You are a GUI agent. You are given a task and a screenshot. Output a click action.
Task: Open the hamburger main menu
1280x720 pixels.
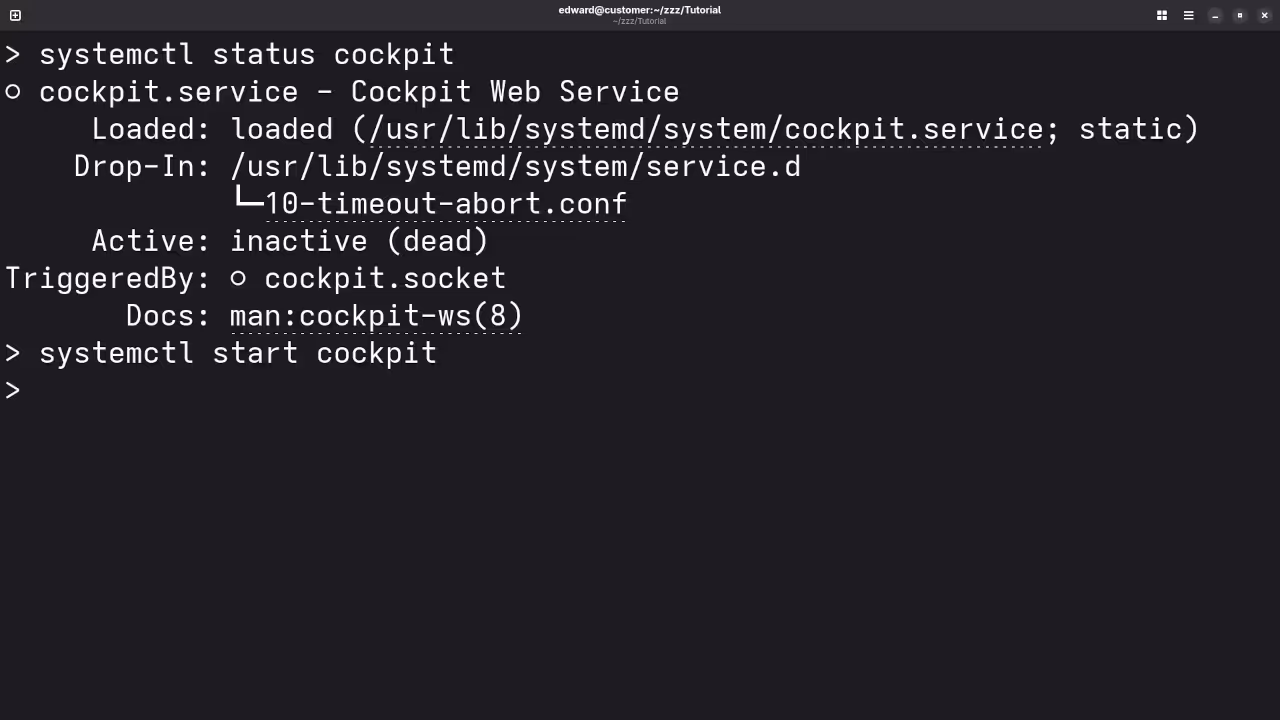point(1188,15)
